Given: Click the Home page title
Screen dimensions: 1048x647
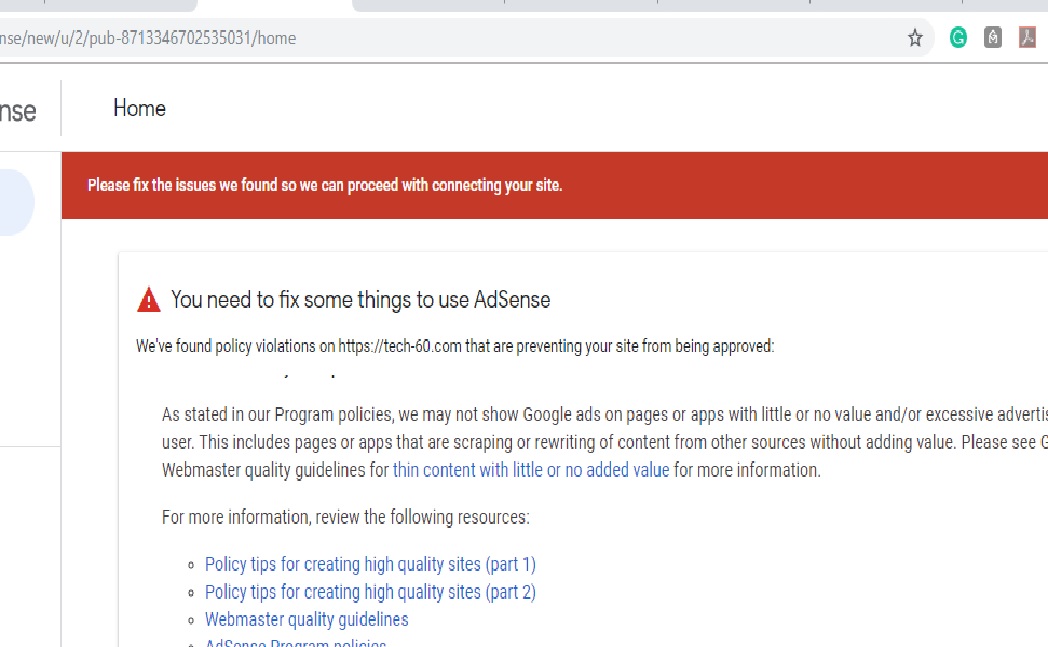Looking at the screenshot, I should (x=139, y=108).
